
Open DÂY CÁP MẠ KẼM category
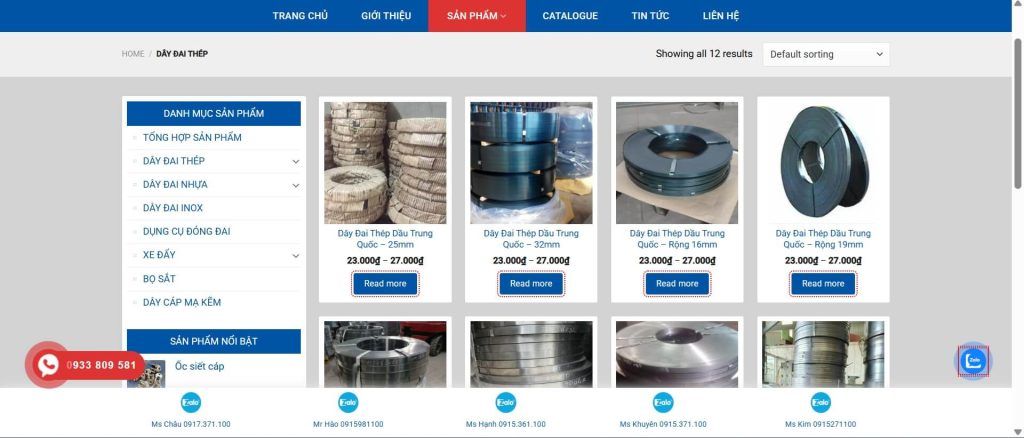(x=182, y=302)
